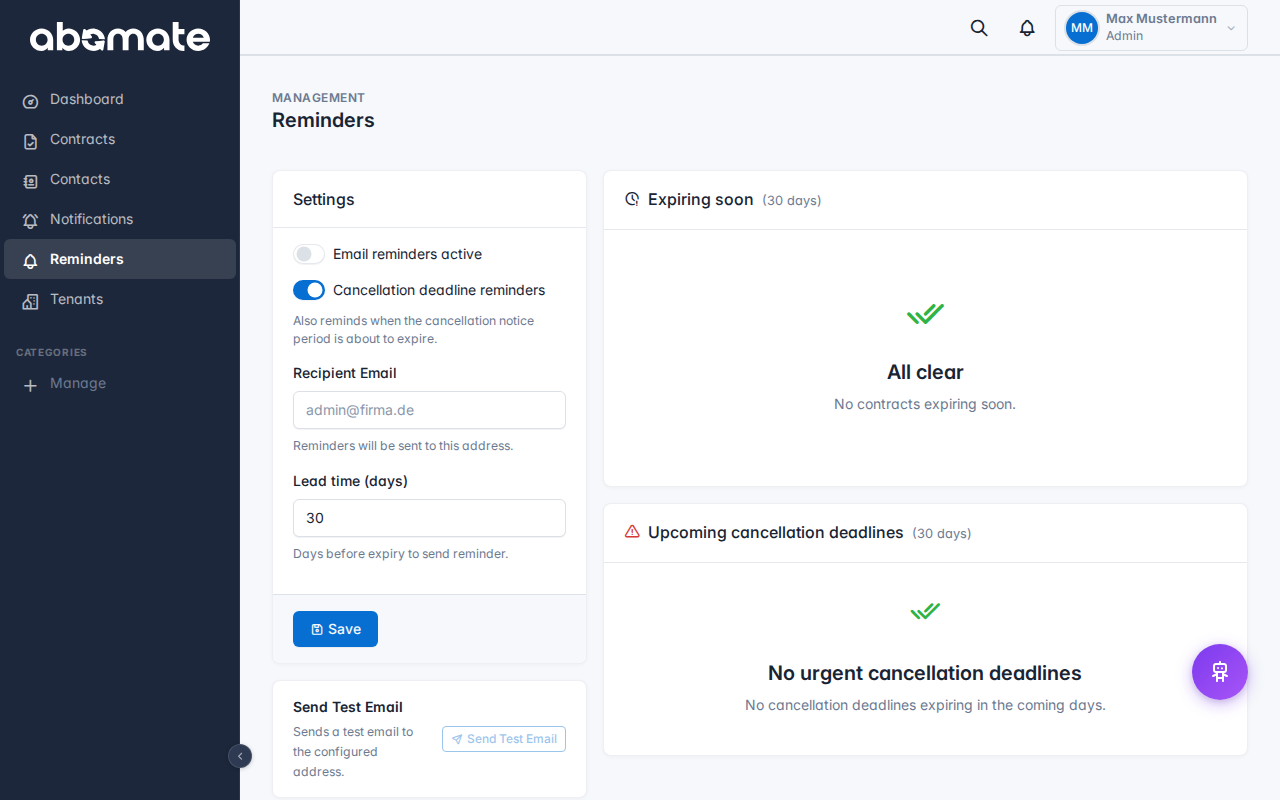The image size is (1280, 800).
Task: Disable the Cancellation deadline reminders switch
Action: (309, 290)
